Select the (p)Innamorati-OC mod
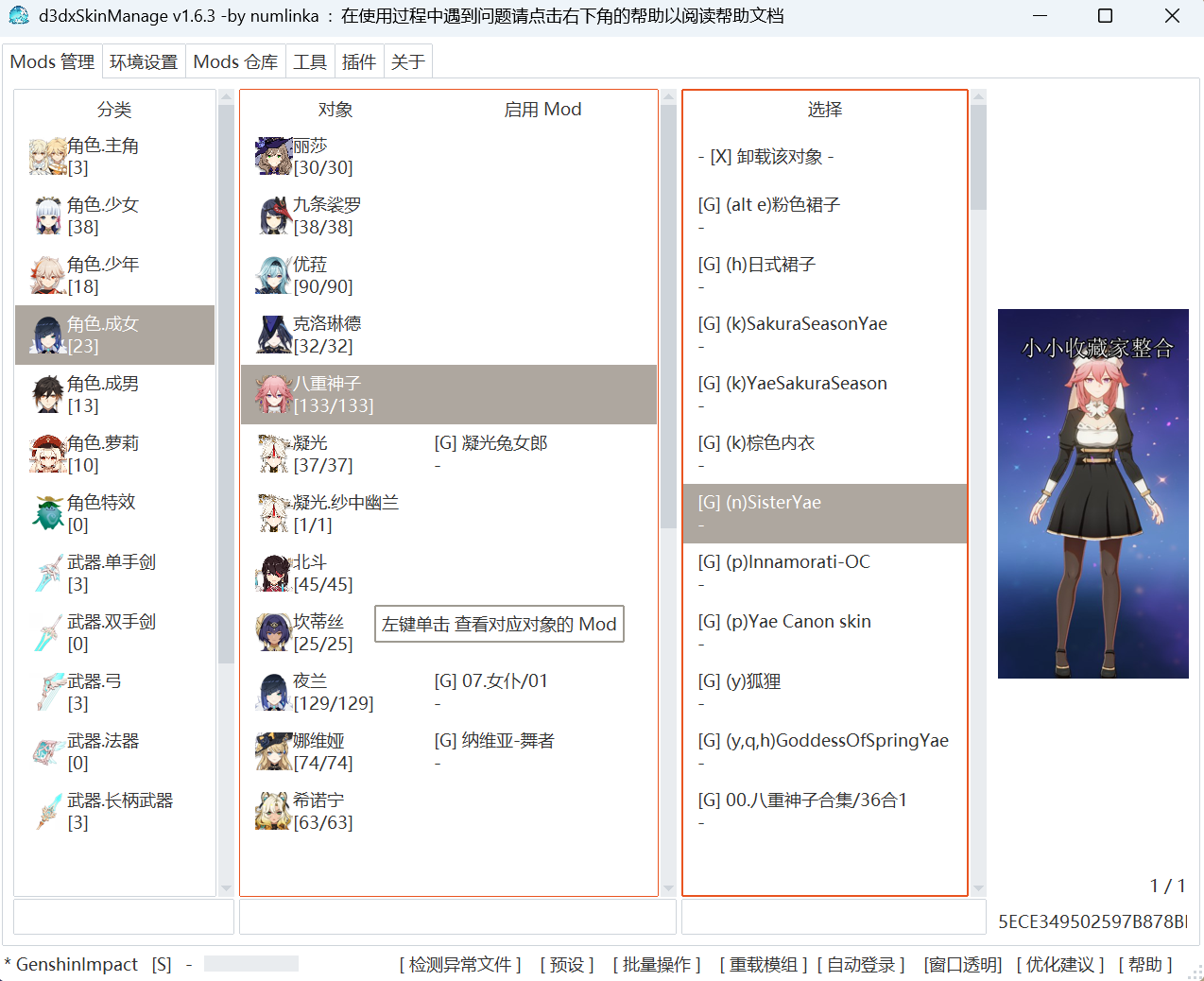 click(825, 573)
